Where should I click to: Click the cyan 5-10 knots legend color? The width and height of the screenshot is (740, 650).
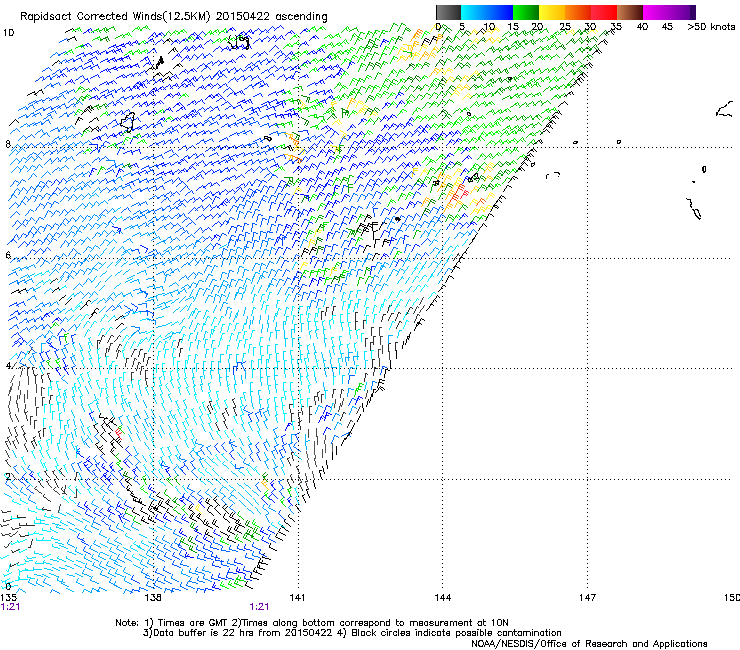click(473, 12)
